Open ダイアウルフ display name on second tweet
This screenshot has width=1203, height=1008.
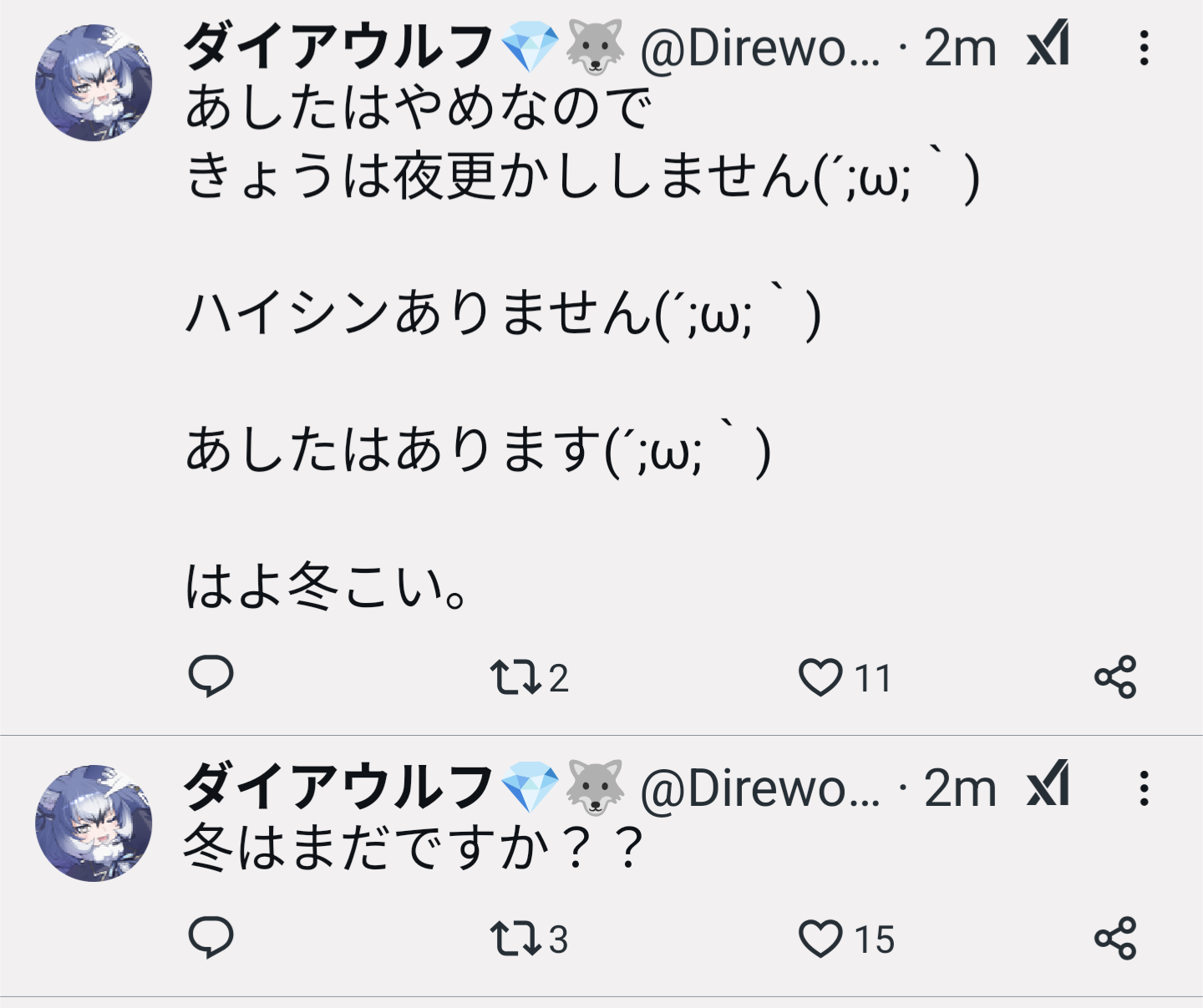click(338, 787)
